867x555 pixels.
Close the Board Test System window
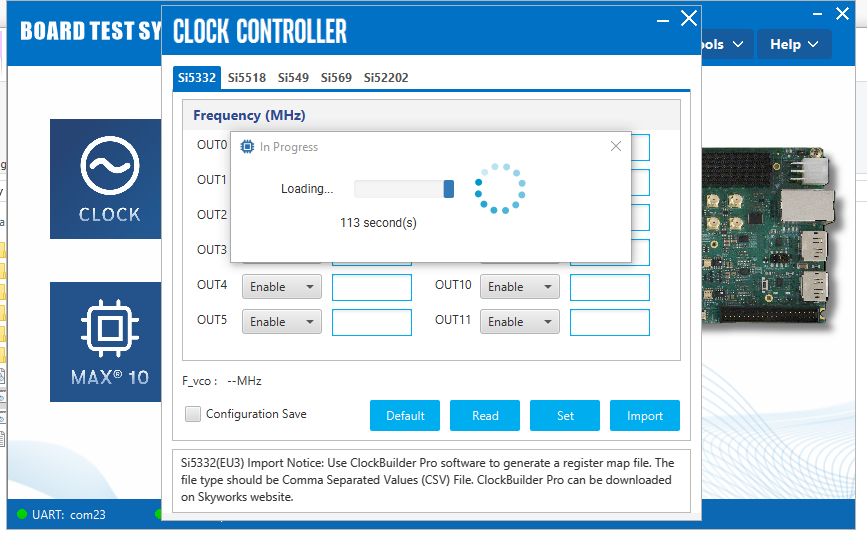coord(842,13)
